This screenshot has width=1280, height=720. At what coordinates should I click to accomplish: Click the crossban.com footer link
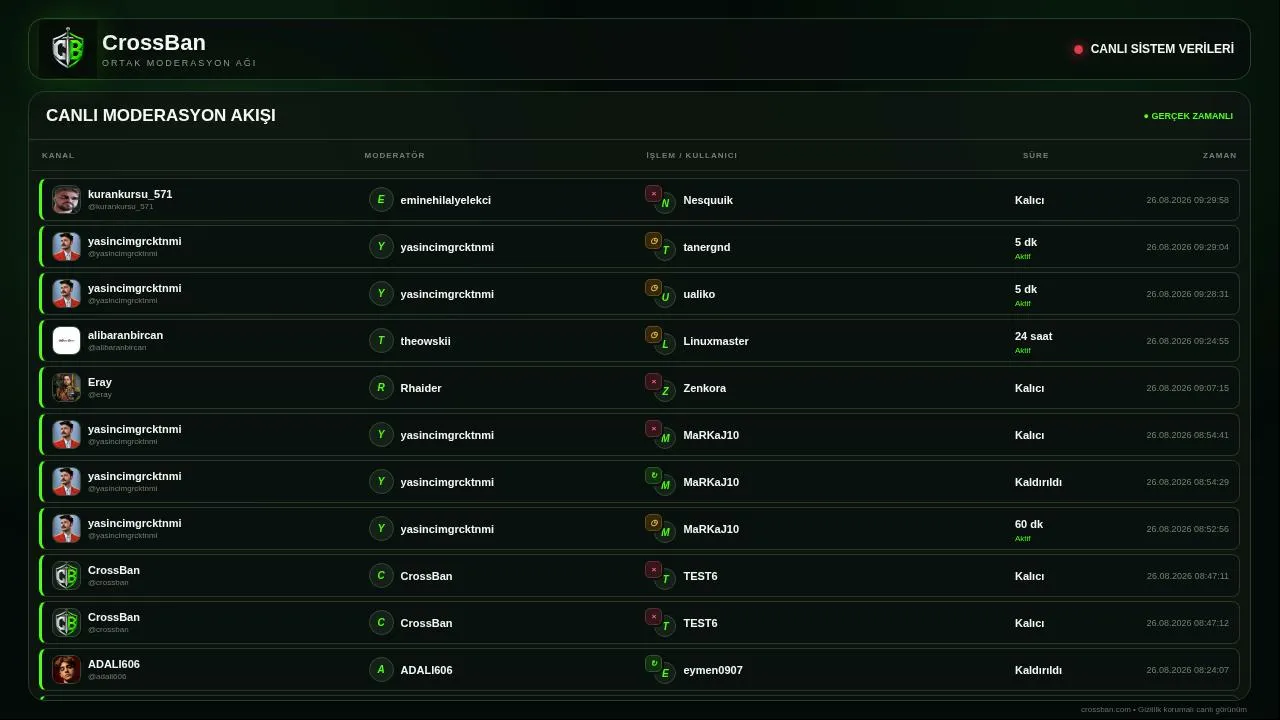click(x=1106, y=709)
